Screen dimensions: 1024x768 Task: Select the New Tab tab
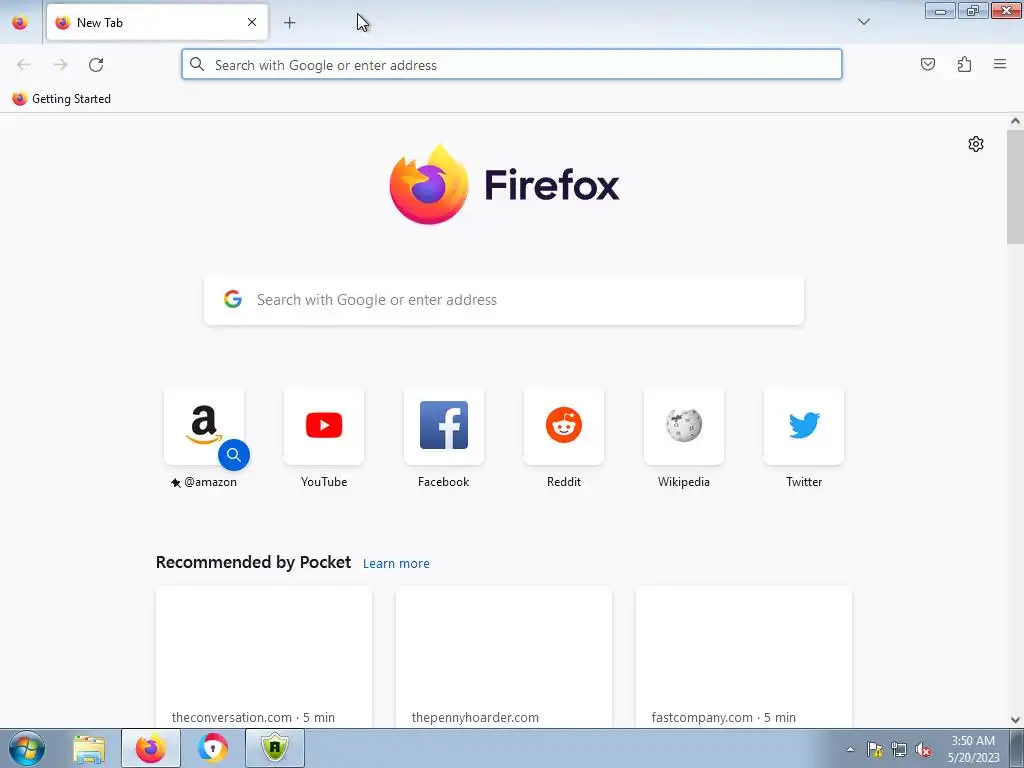[x=157, y=22]
